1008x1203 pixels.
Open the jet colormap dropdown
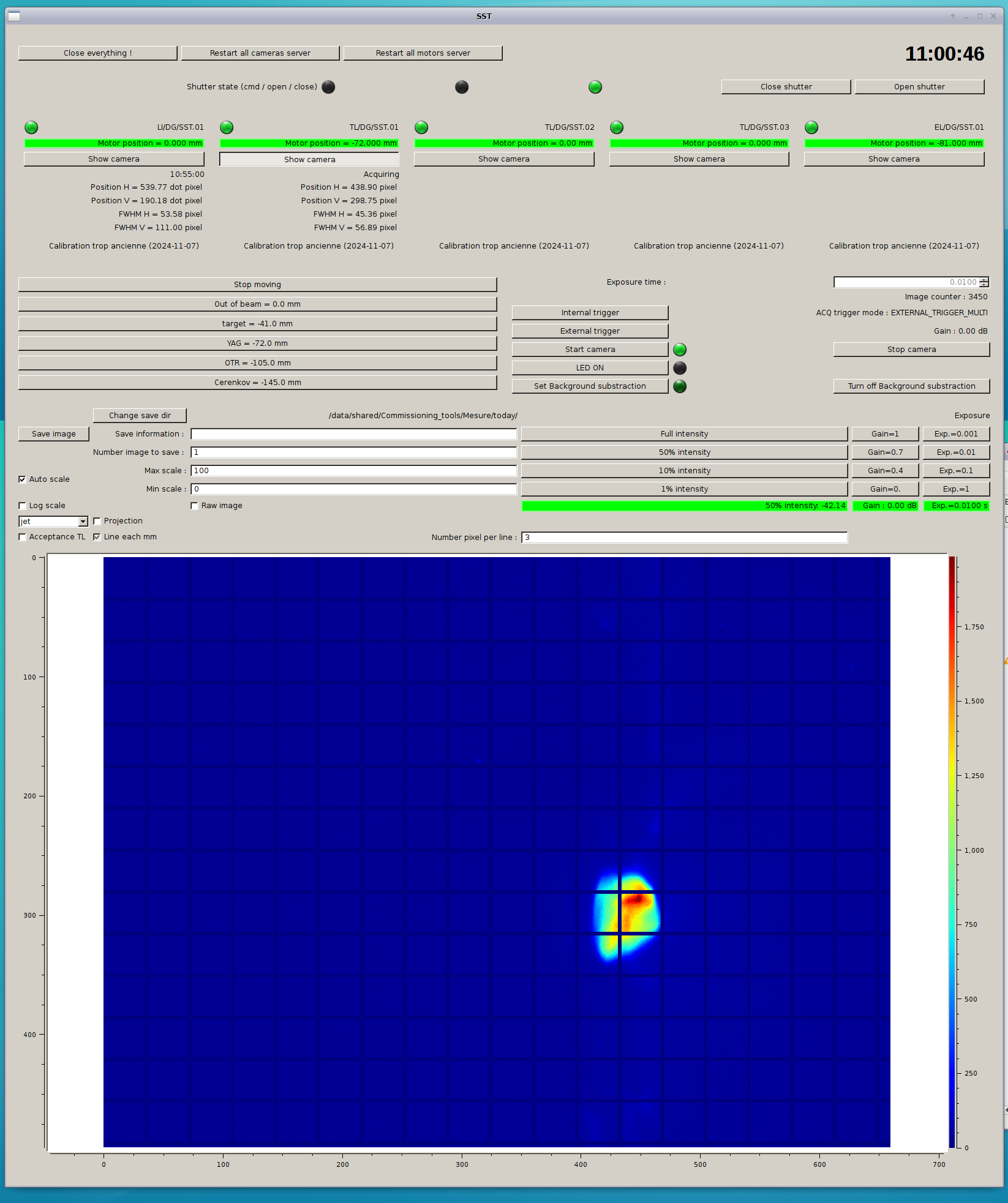83,522
